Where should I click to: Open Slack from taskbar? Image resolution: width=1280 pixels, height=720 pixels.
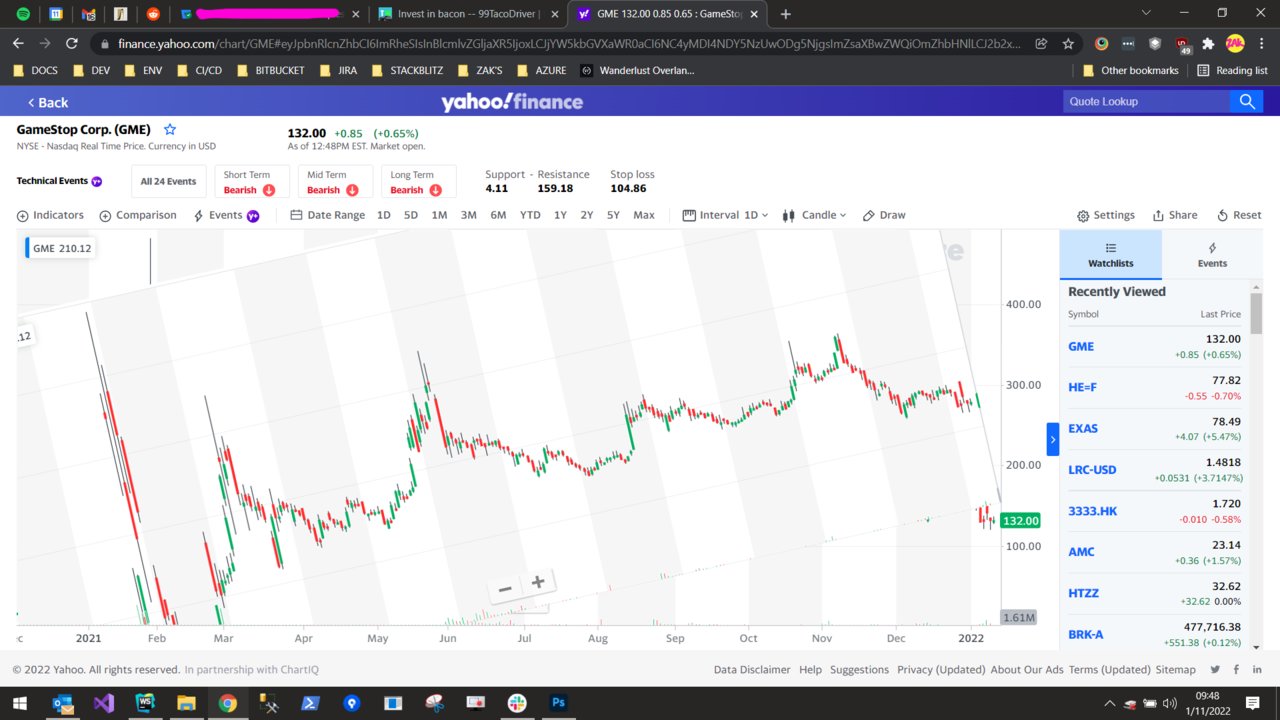pos(517,703)
